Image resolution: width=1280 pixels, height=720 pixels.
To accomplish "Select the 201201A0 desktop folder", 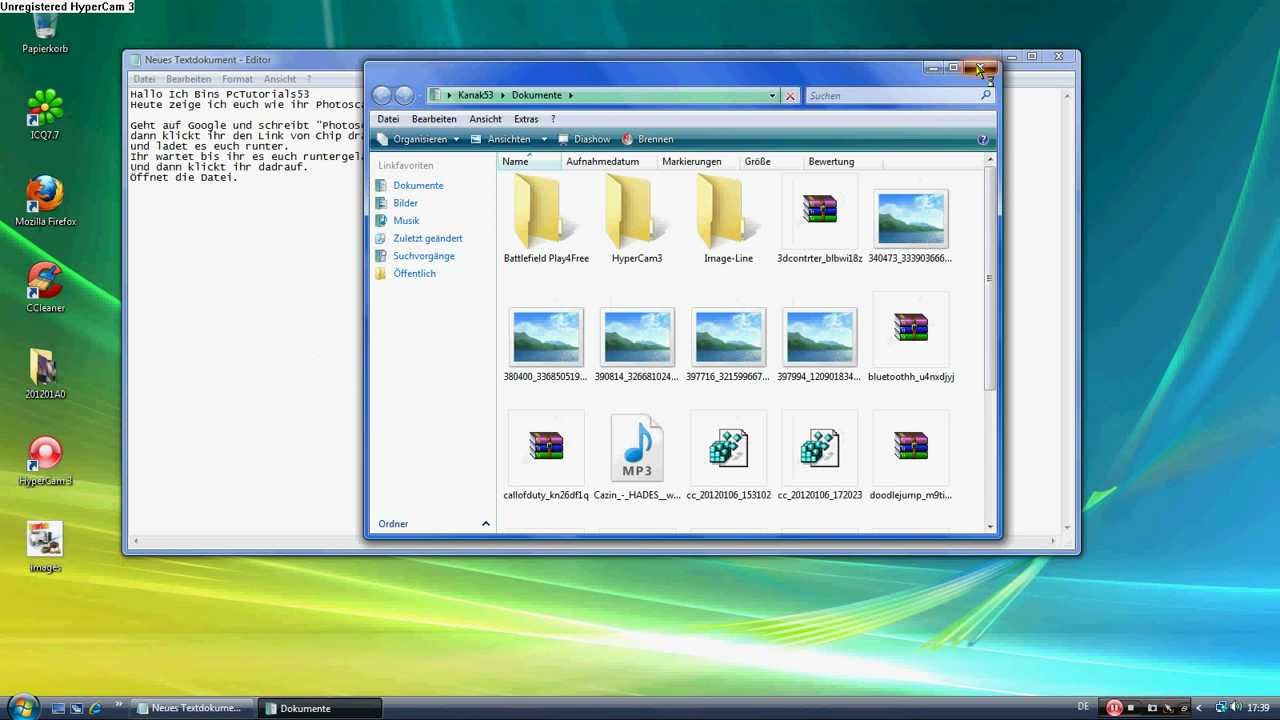I will [x=45, y=373].
